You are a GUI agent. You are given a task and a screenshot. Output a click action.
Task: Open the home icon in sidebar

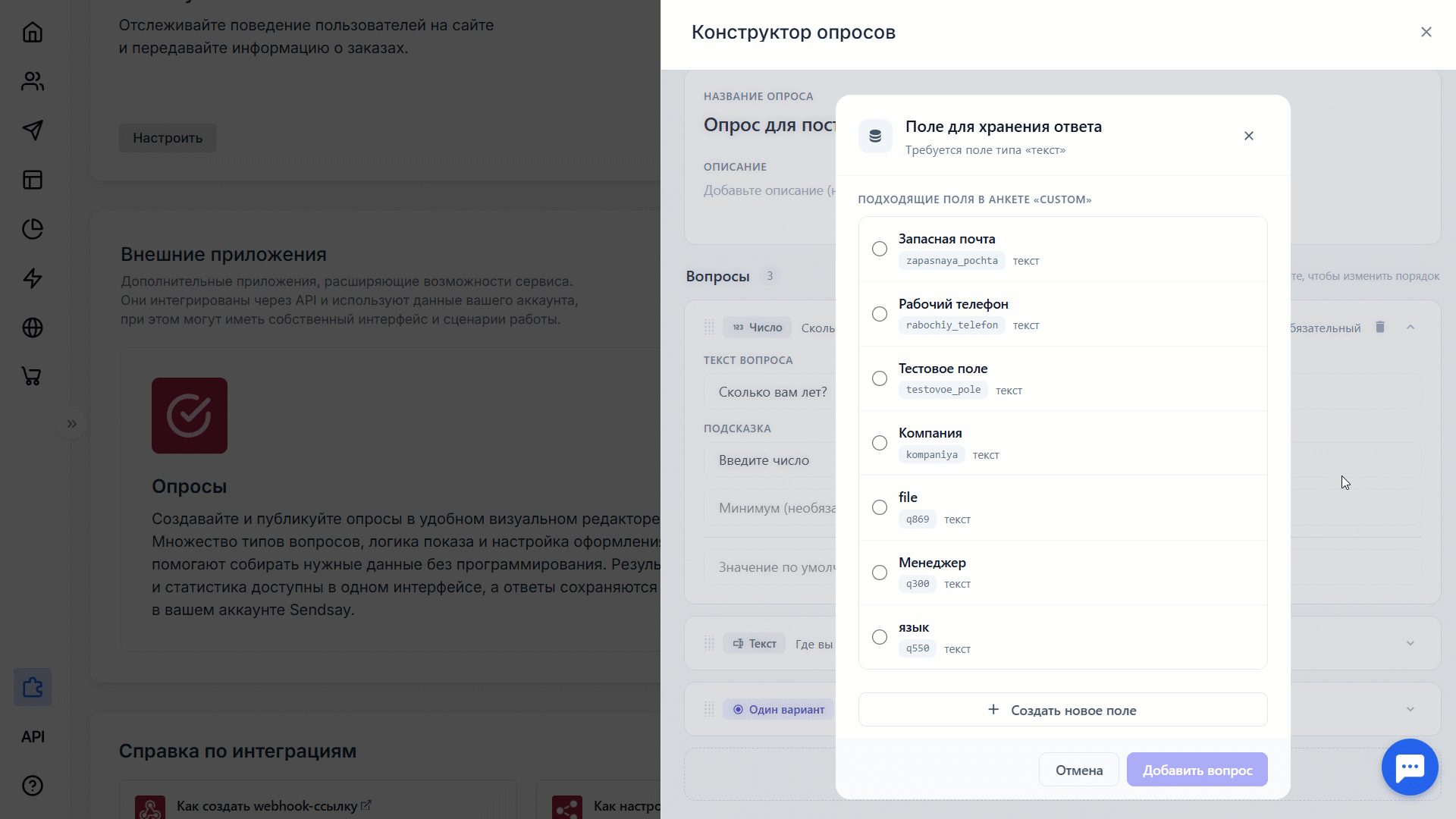click(x=33, y=32)
